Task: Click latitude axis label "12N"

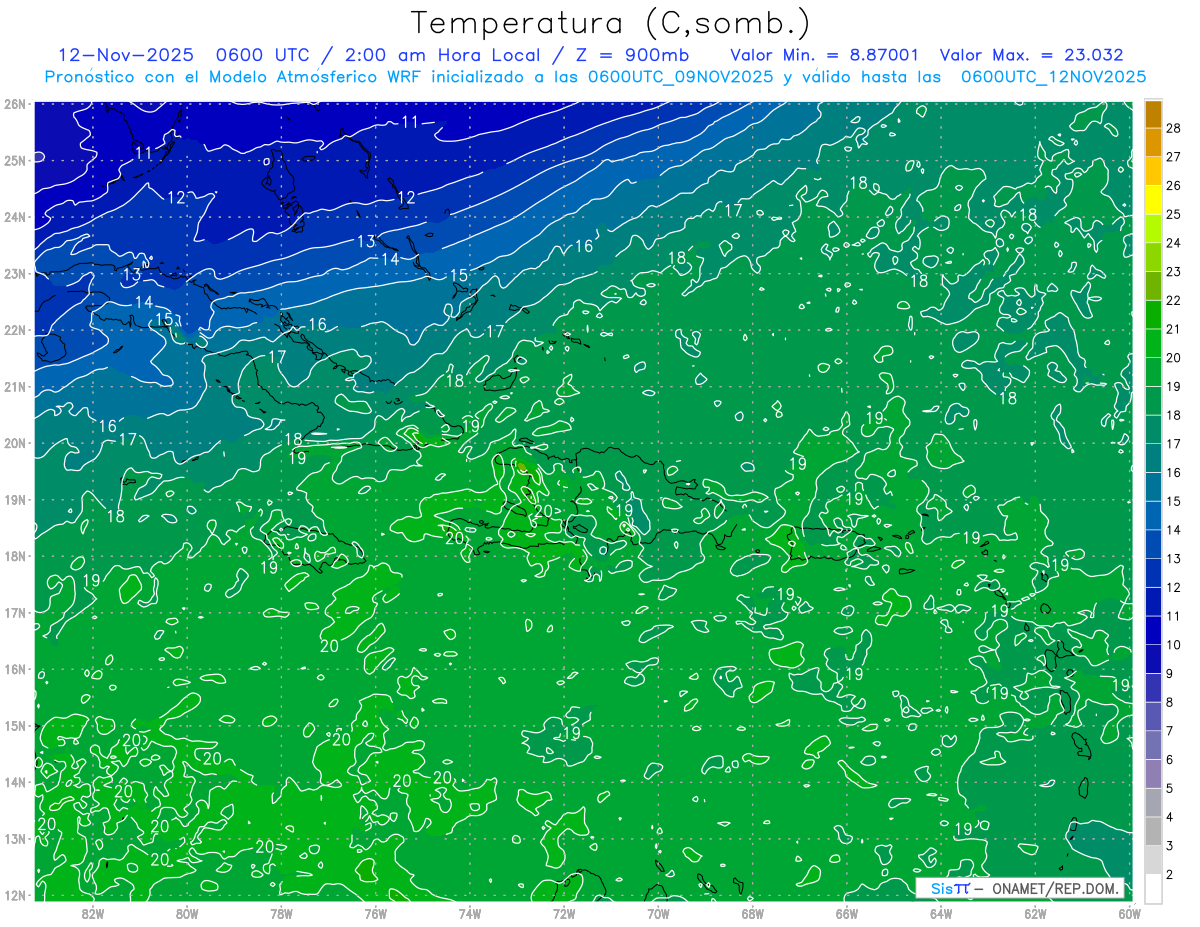Action: coord(15,895)
